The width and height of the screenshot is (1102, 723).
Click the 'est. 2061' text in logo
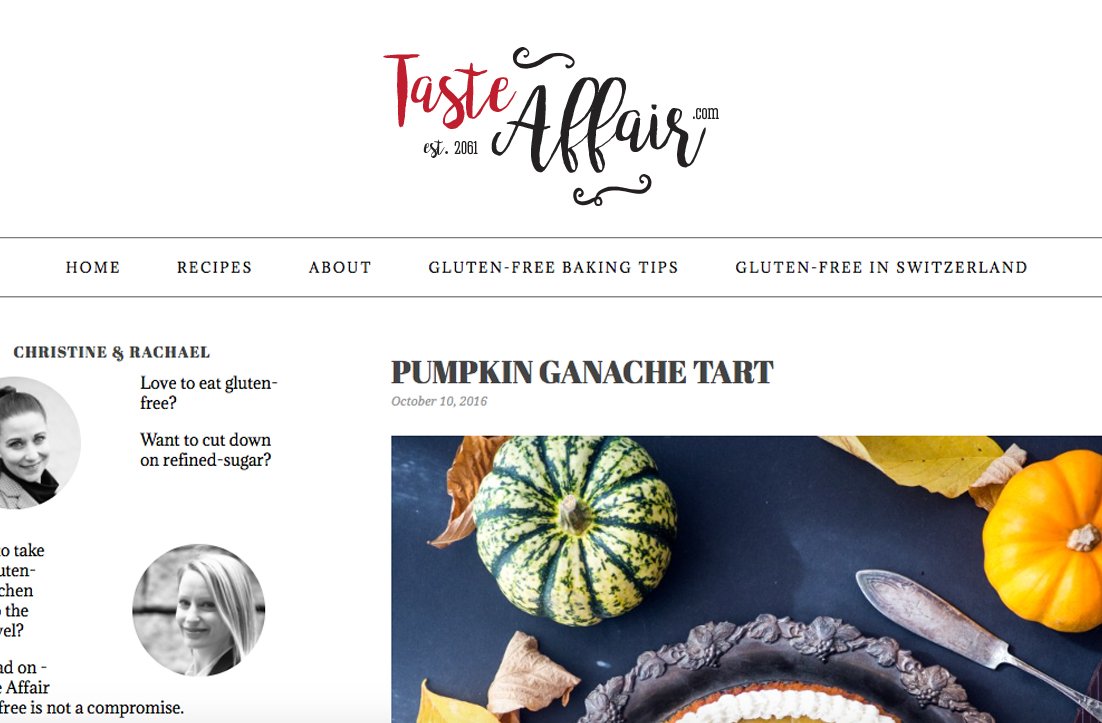coord(450,148)
